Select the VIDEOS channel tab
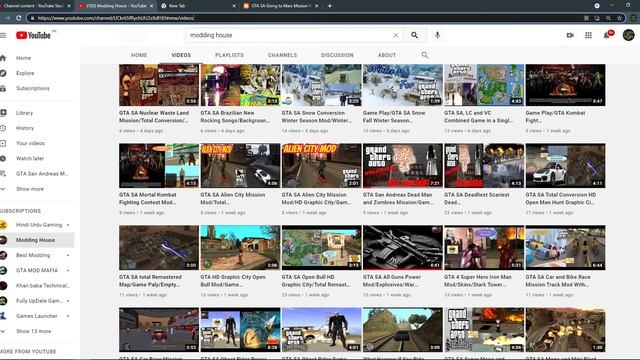 point(181,55)
